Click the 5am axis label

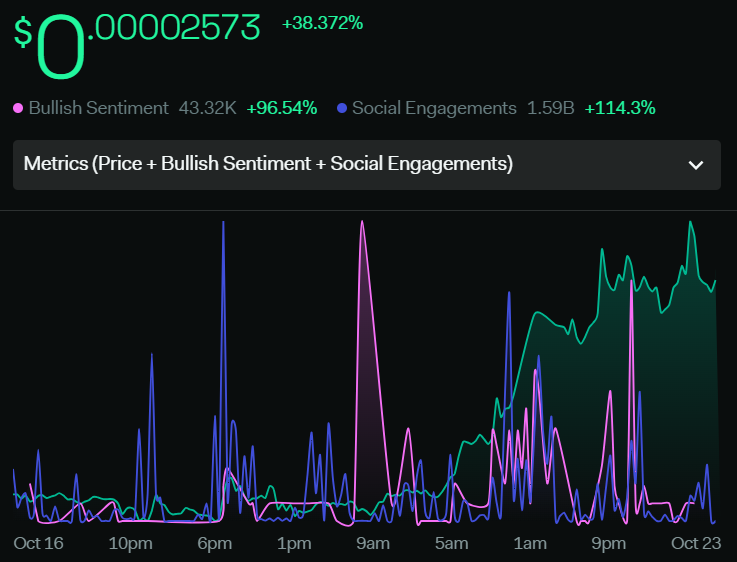451,544
